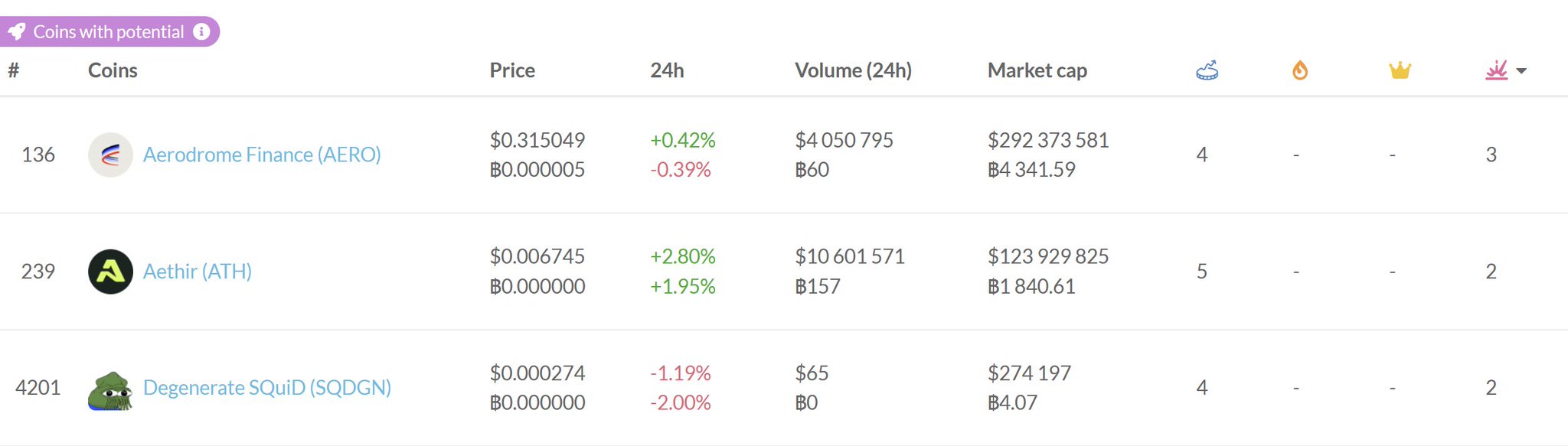Sort by Market cap column header

[x=1037, y=70]
